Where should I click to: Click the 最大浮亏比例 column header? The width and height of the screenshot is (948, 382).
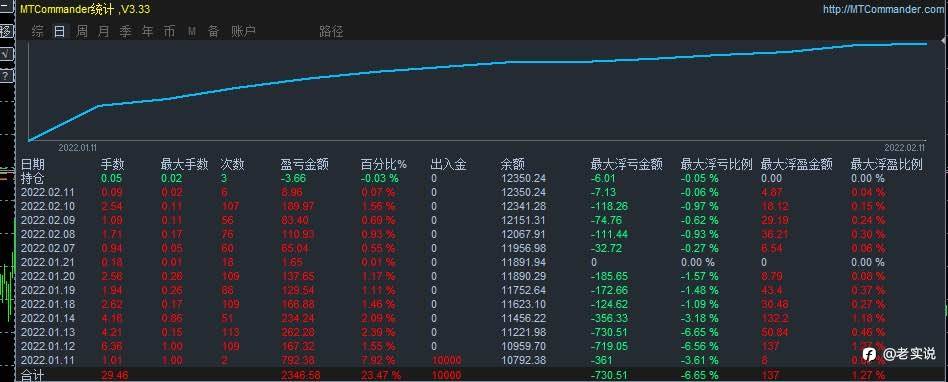pos(716,164)
